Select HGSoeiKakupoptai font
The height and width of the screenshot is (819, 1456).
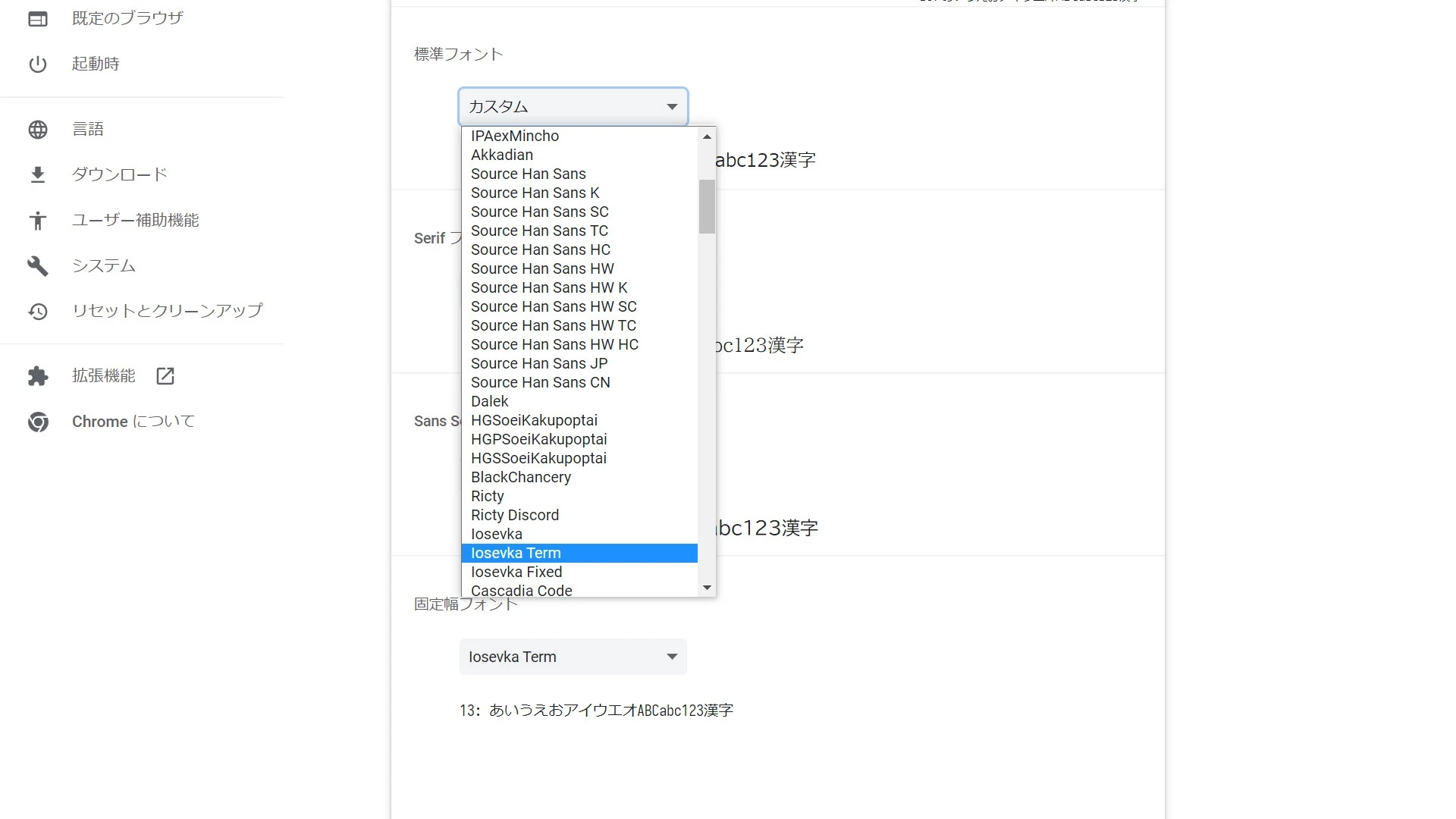pyautogui.click(x=579, y=420)
